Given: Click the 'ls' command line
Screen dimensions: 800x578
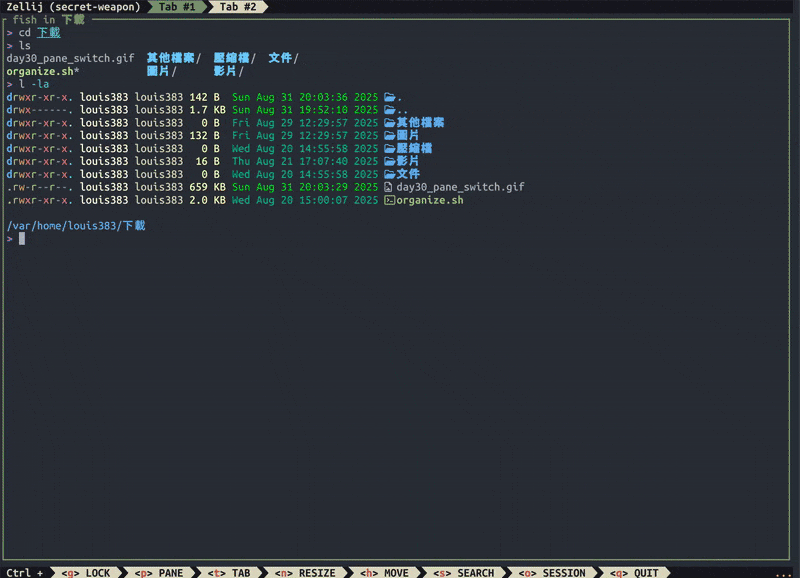Looking at the screenshot, I should 24,45.
